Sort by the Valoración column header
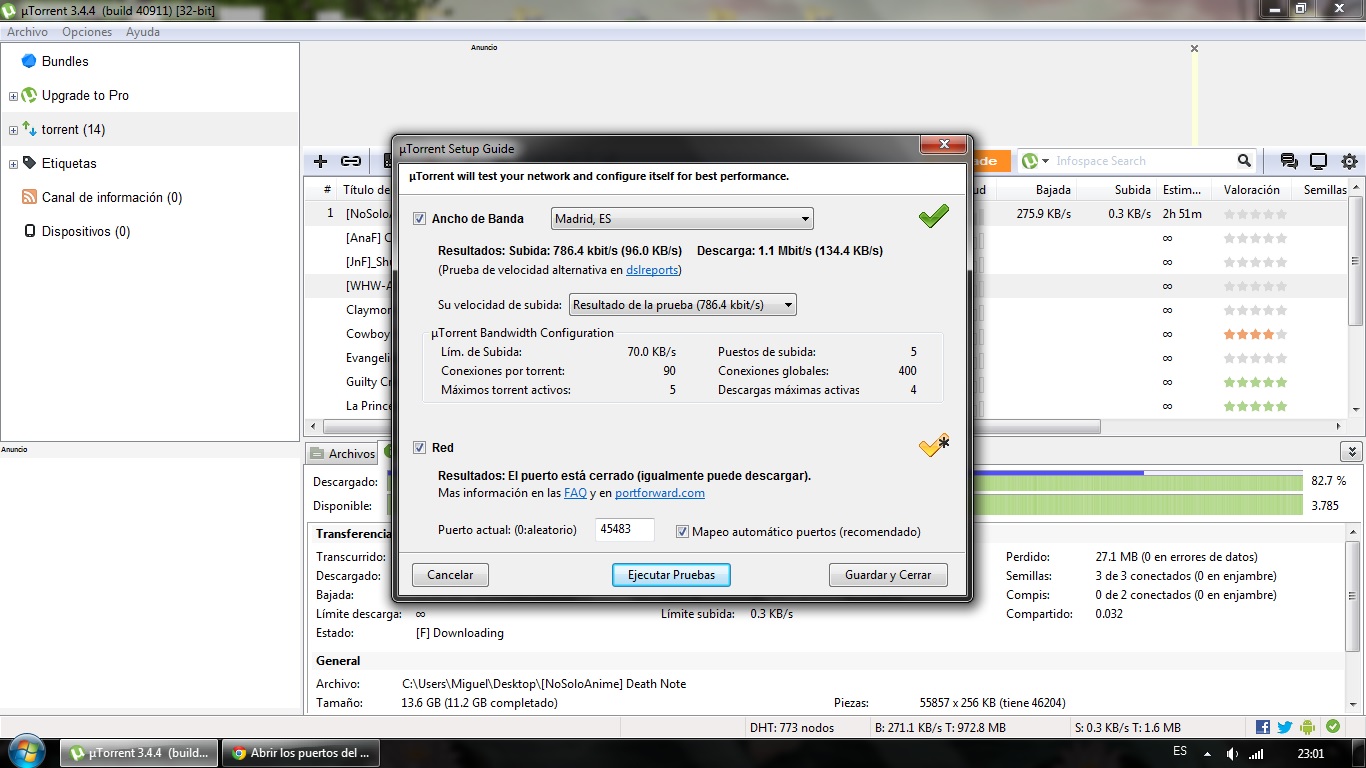The image size is (1366, 768). (x=1251, y=189)
